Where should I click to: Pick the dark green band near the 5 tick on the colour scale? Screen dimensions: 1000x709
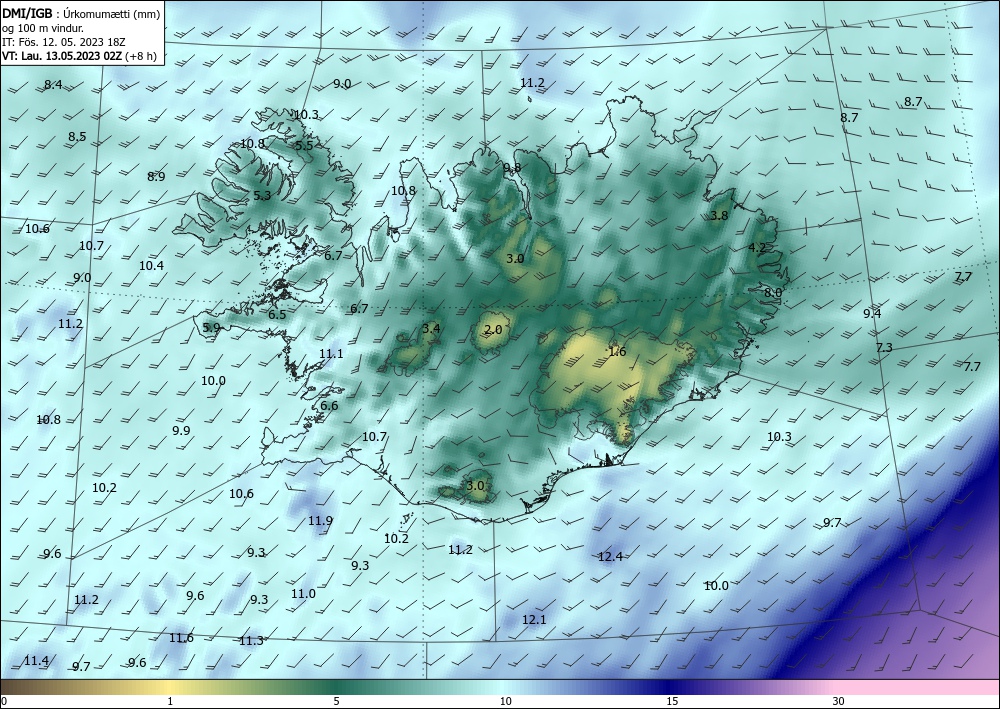(338, 687)
